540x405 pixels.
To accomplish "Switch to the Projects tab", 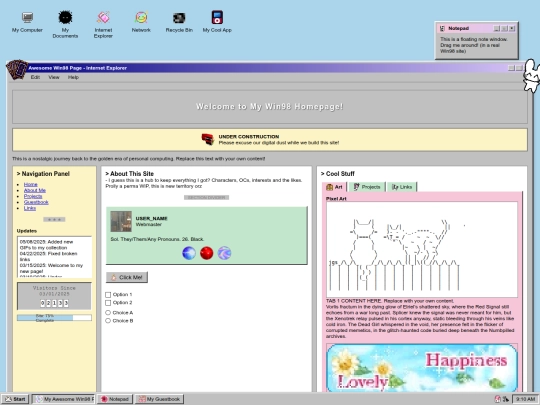I will click(x=367, y=187).
